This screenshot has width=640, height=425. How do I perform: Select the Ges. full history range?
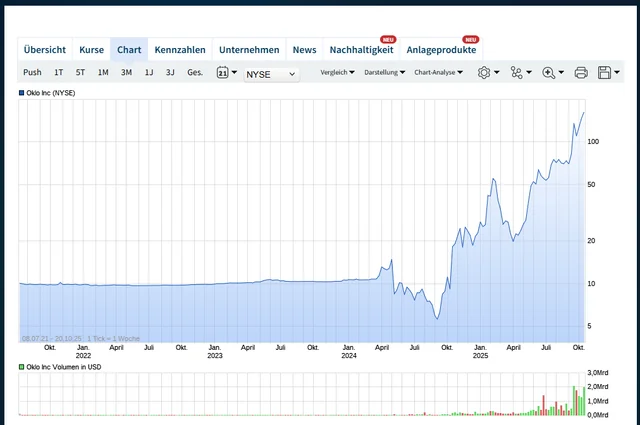(x=195, y=73)
